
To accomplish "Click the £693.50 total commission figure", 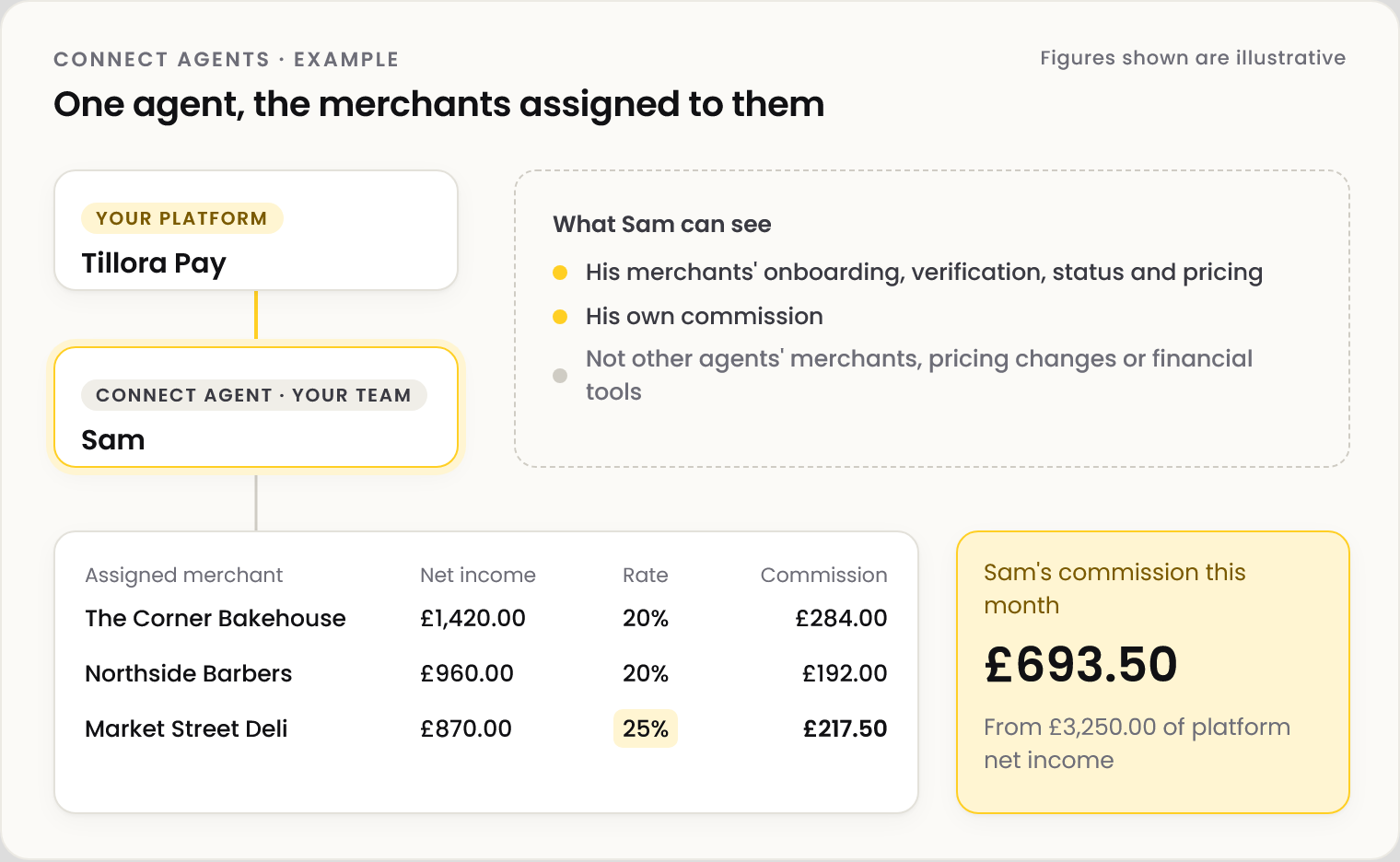I will [1080, 664].
